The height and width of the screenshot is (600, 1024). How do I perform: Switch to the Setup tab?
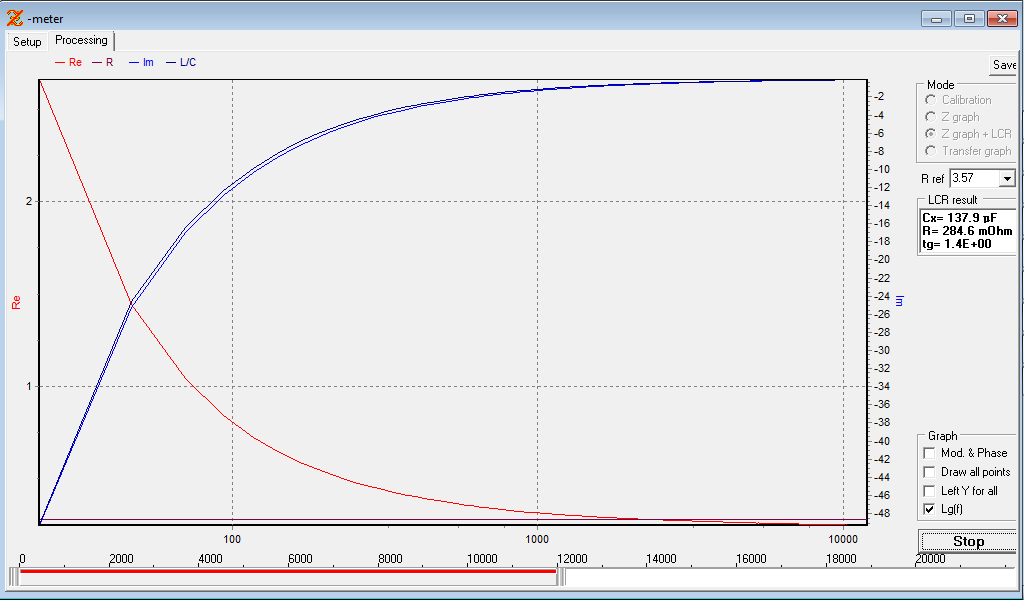27,42
